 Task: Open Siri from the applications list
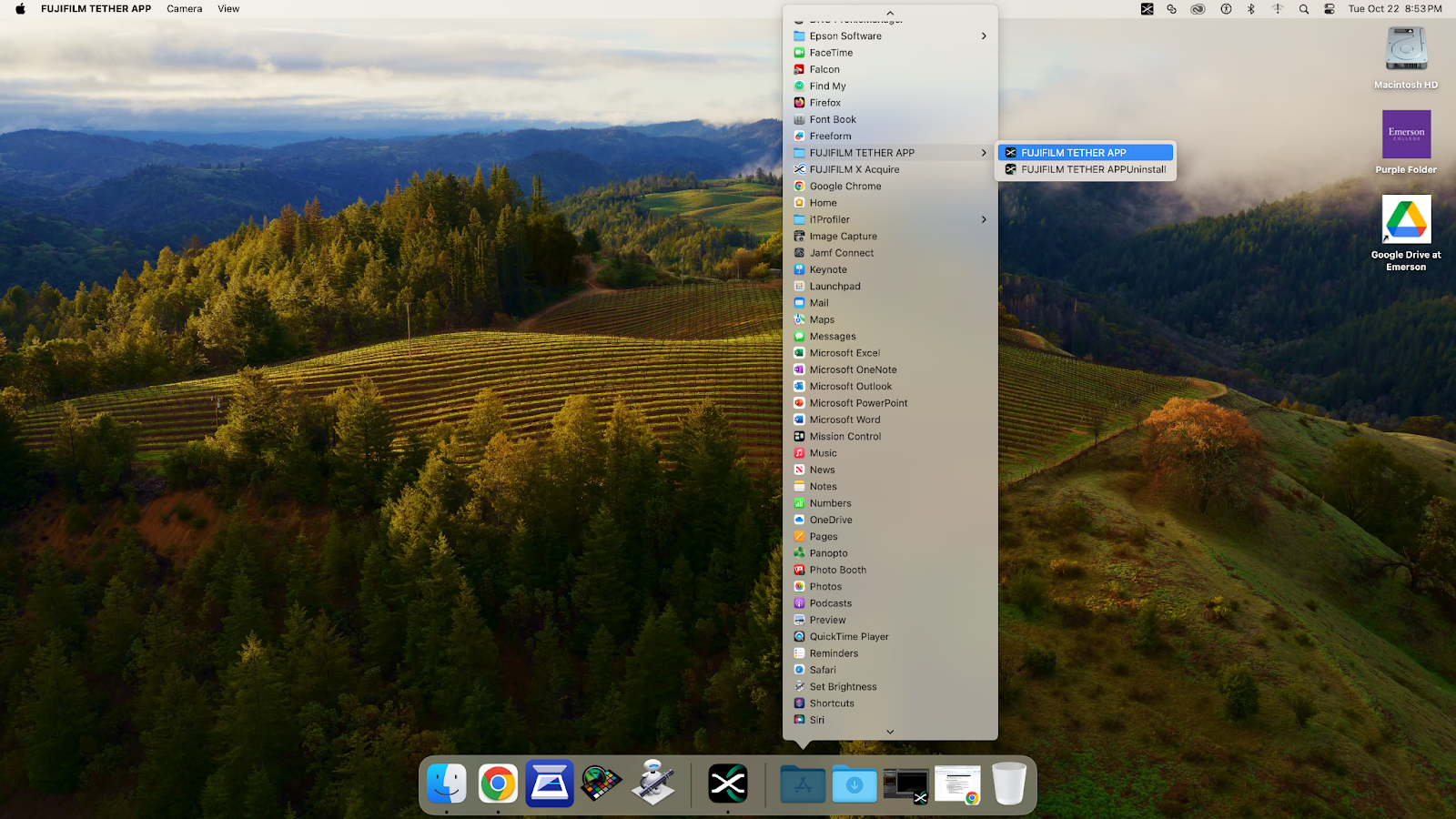click(890, 720)
